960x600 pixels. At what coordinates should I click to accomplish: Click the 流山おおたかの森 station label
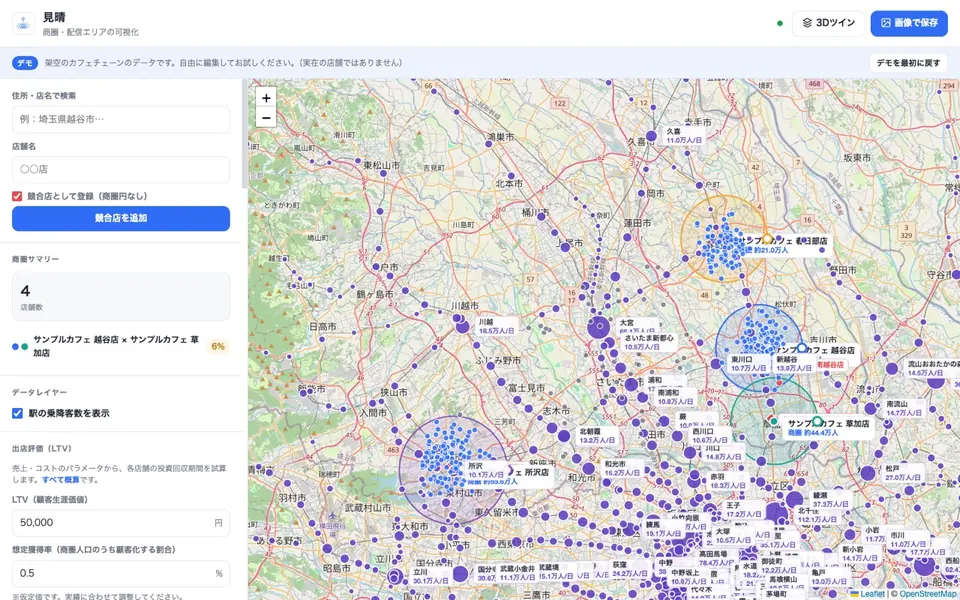932,368
